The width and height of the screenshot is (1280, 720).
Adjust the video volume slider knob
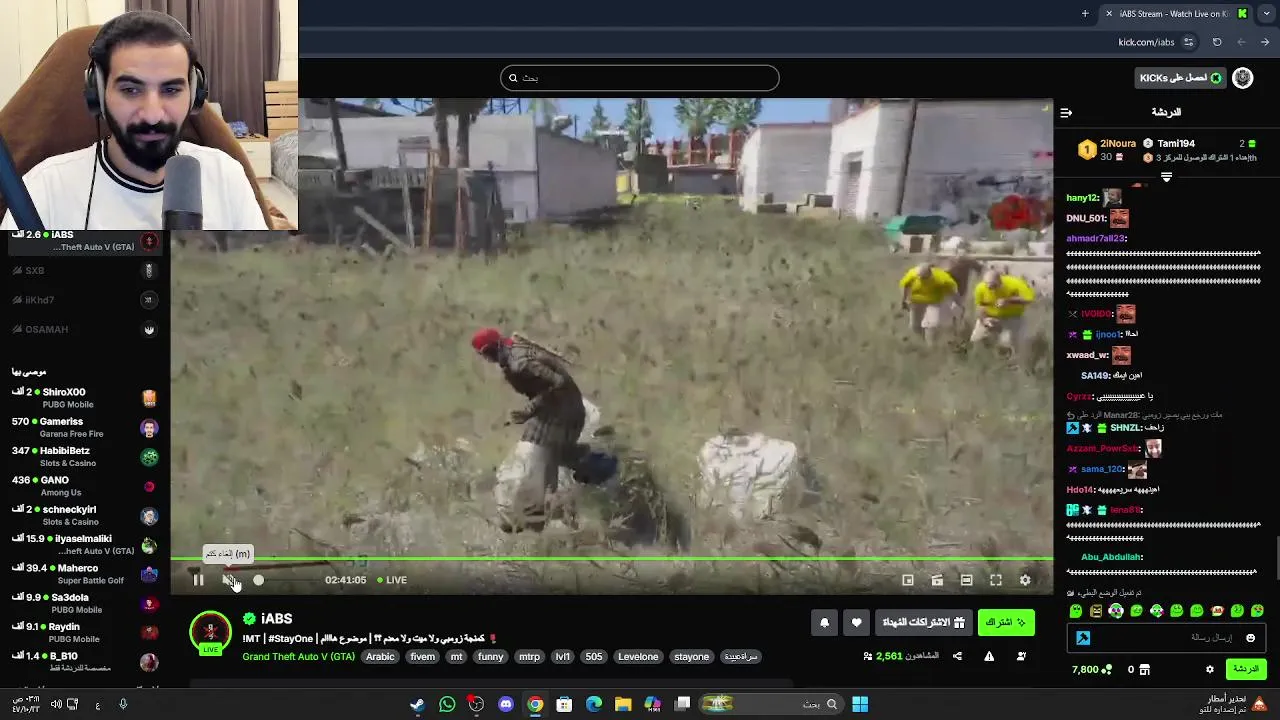[259, 580]
